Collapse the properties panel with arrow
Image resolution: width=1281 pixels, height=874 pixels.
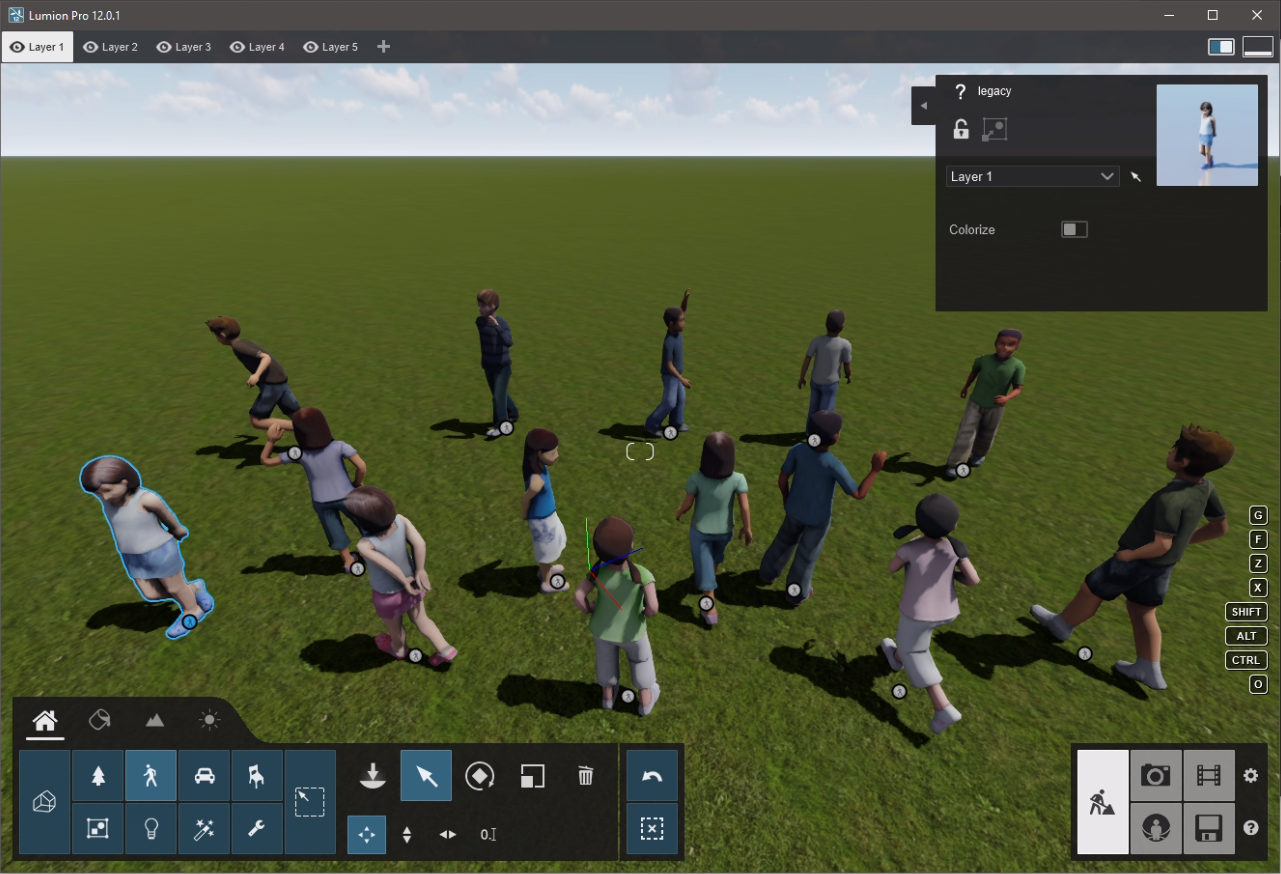click(923, 105)
